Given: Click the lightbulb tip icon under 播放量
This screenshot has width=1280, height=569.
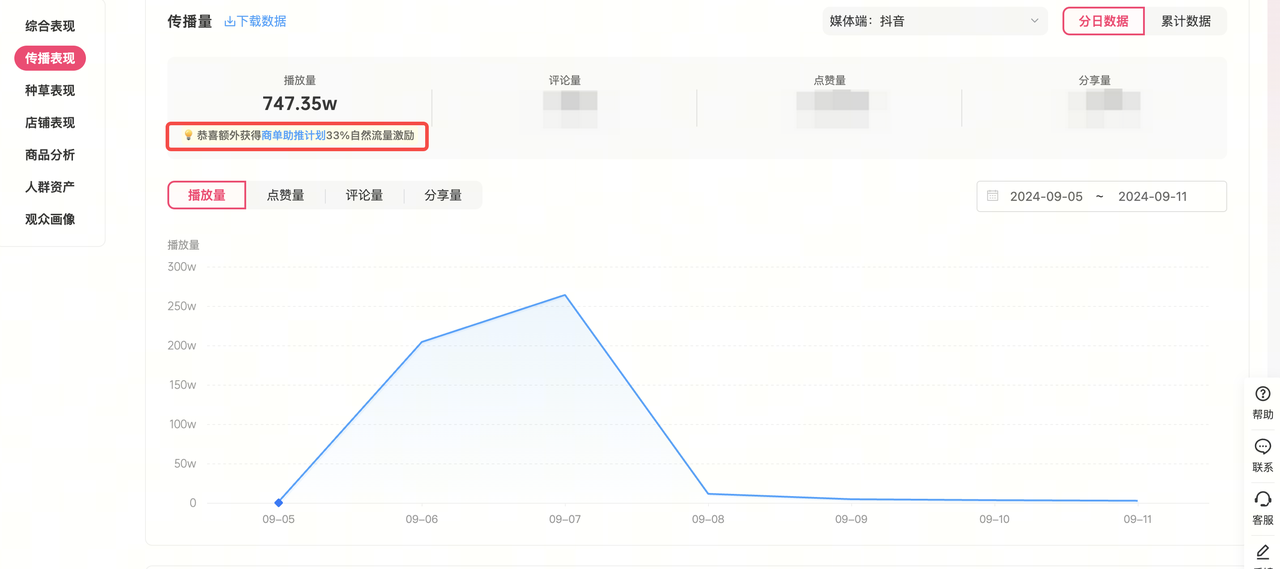Looking at the screenshot, I should click(188, 135).
